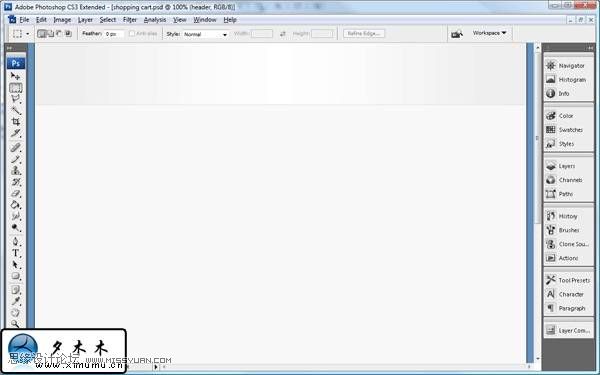This screenshot has height=375, width=600.
Task: Select the Rectangular Marquee tool in toolbox
Action: tap(15, 88)
